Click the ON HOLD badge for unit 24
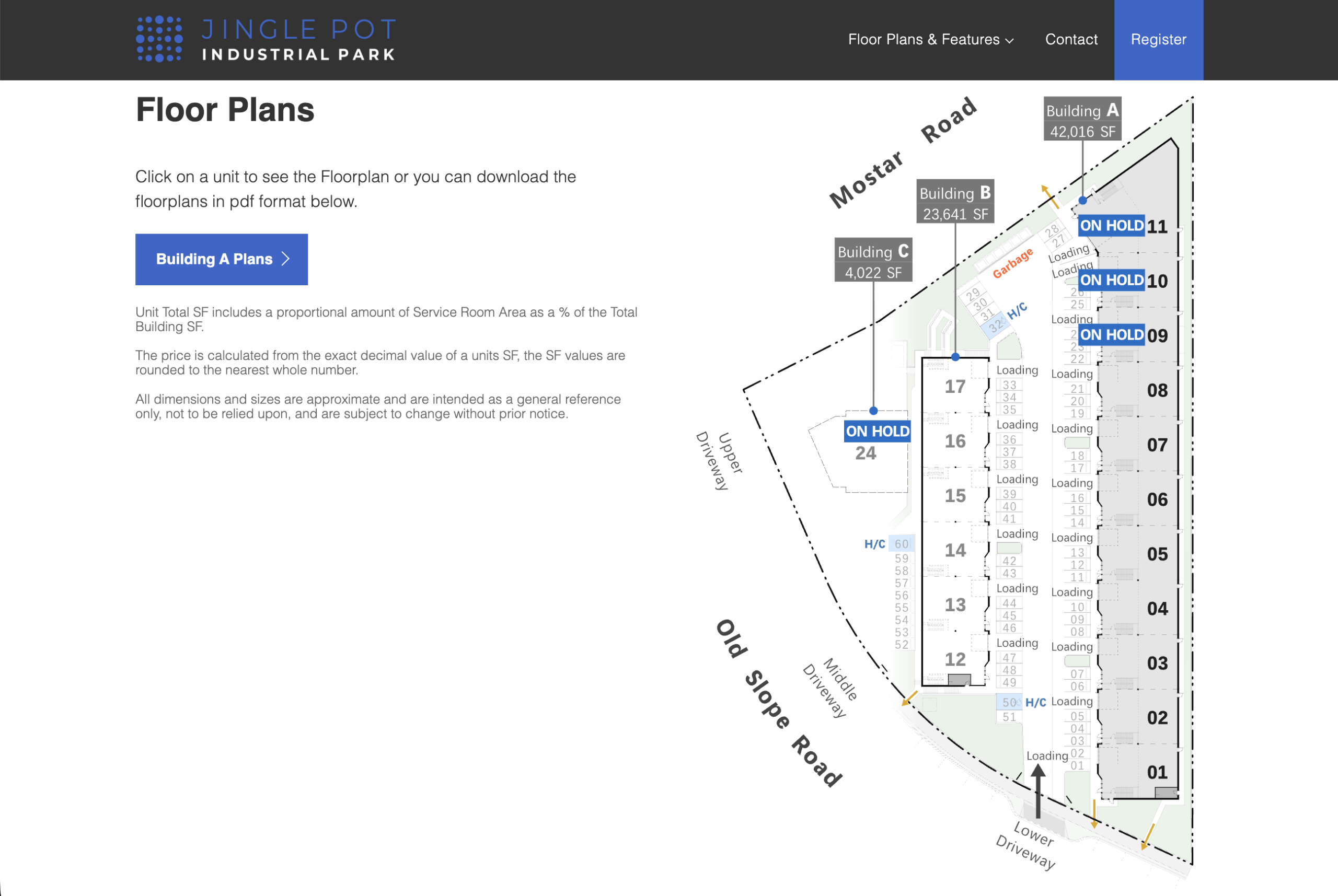The image size is (1338, 896). click(x=878, y=431)
